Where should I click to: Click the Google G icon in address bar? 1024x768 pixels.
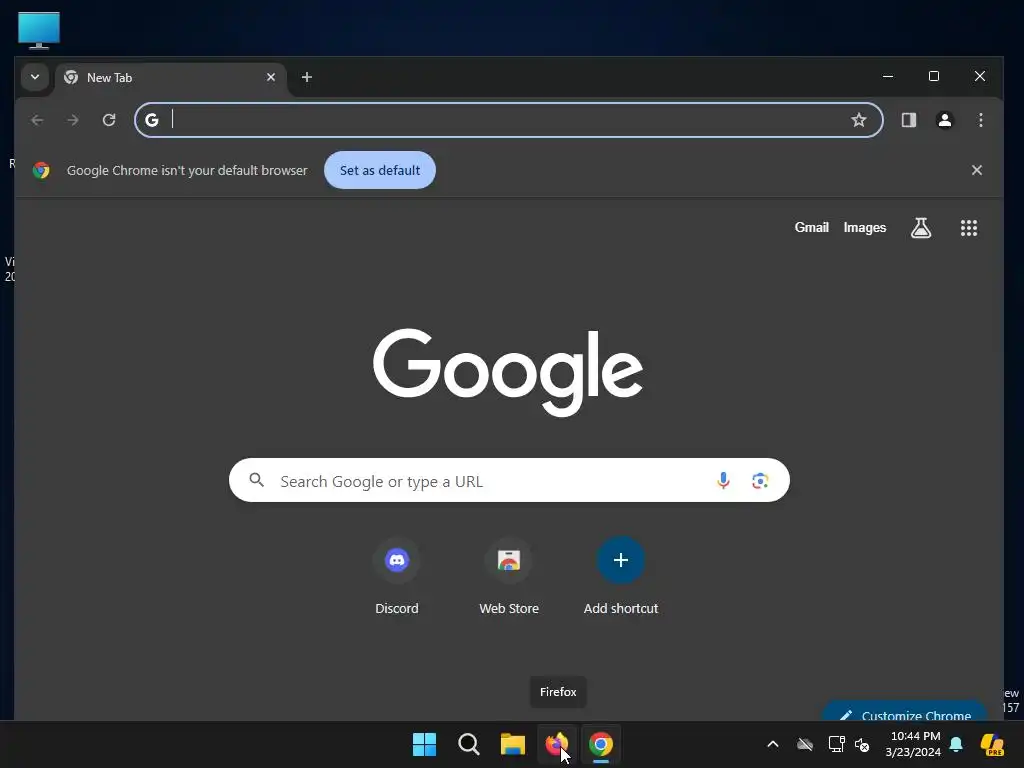coord(152,120)
